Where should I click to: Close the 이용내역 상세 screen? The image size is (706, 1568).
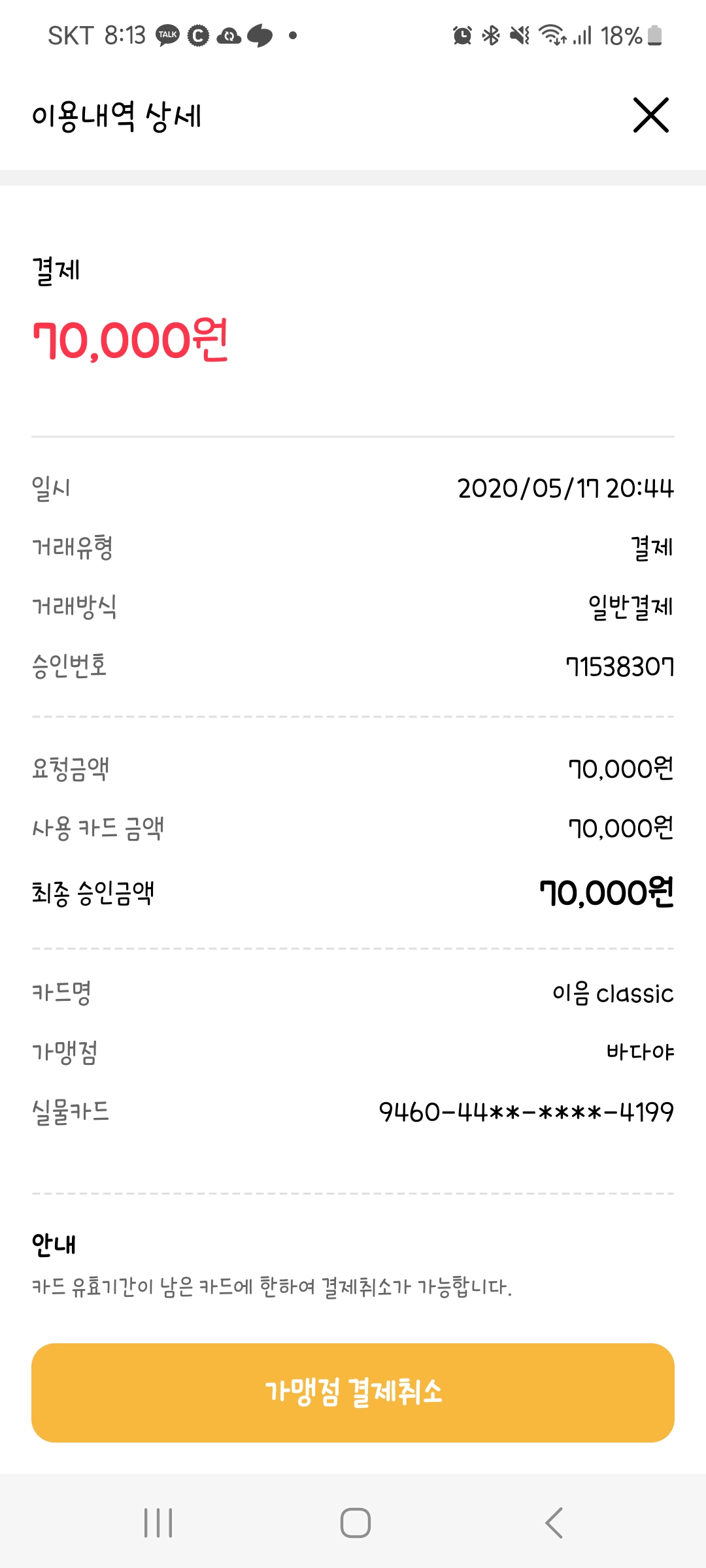coord(650,115)
